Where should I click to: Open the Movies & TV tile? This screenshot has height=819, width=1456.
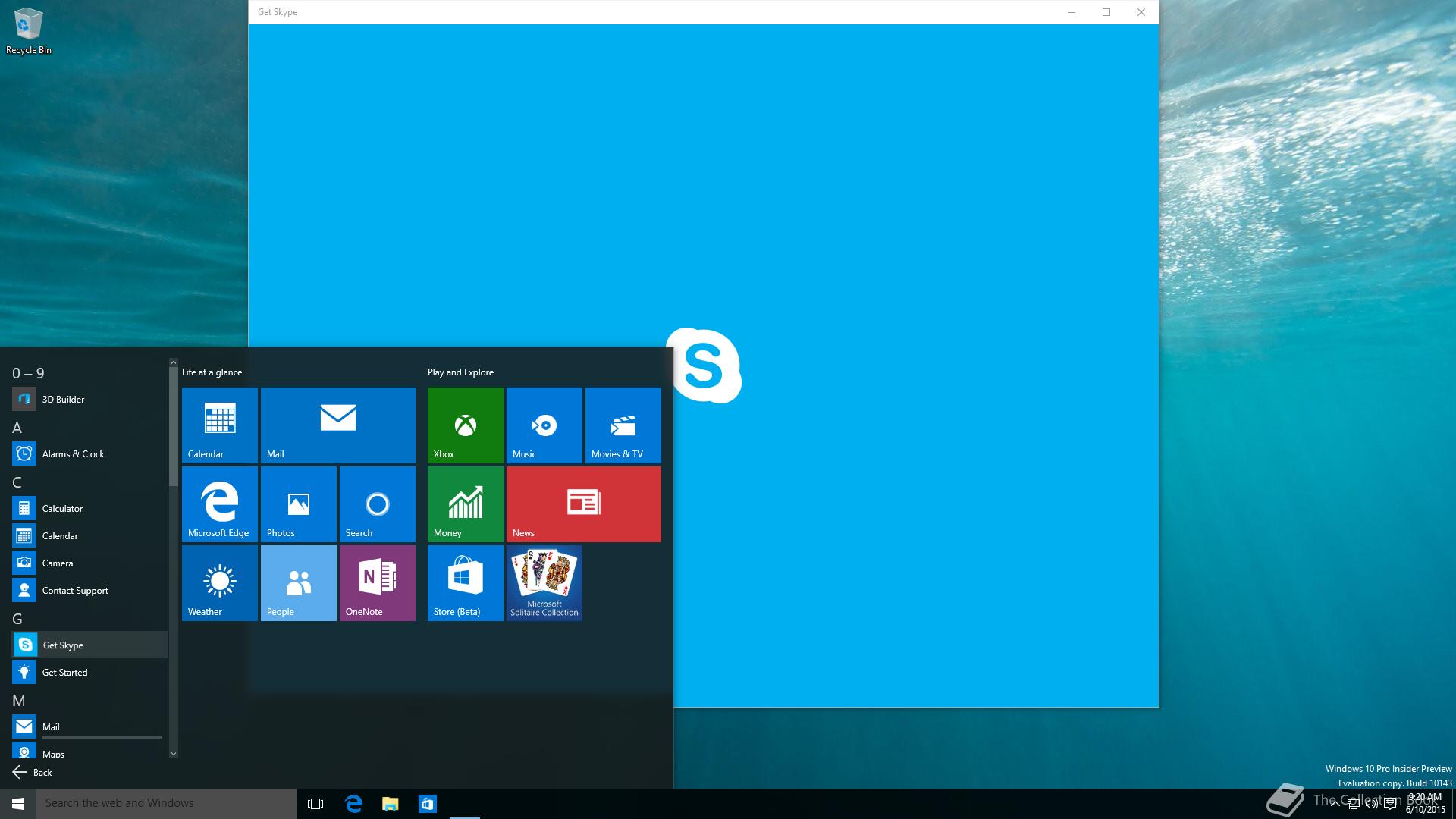point(623,425)
